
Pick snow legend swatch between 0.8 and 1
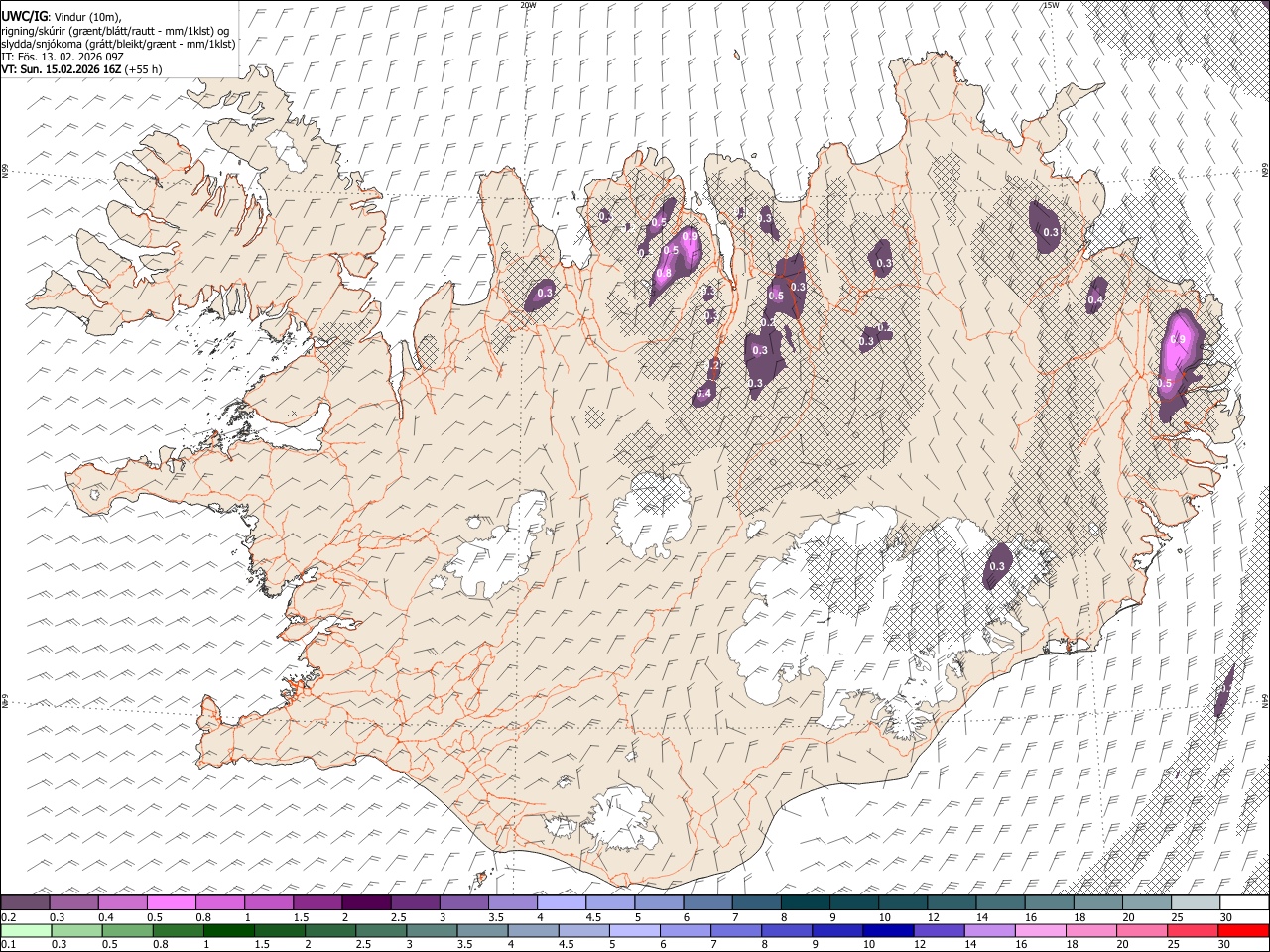click(x=219, y=903)
